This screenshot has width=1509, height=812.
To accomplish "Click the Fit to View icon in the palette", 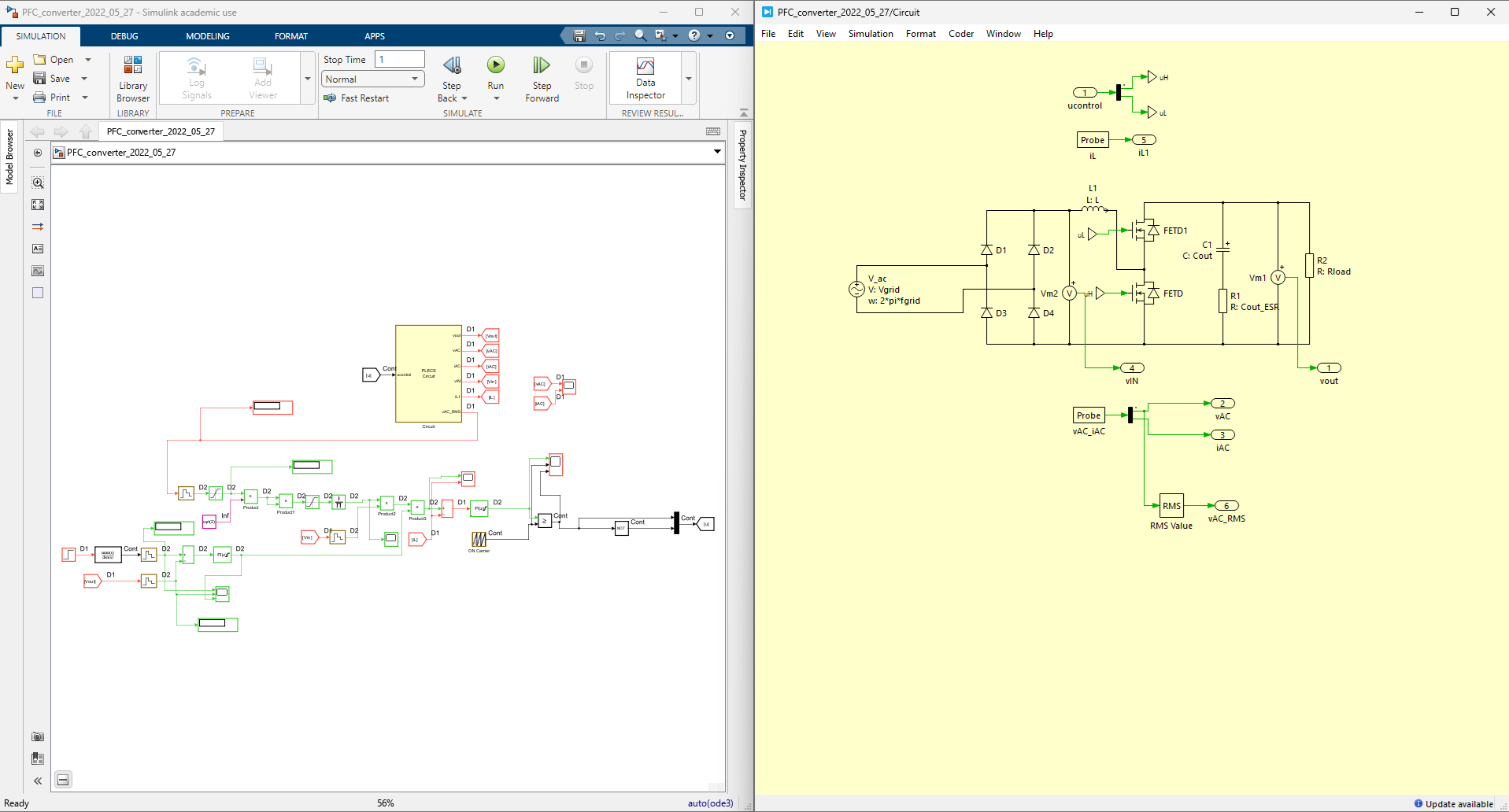I will click(x=38, y=205).
